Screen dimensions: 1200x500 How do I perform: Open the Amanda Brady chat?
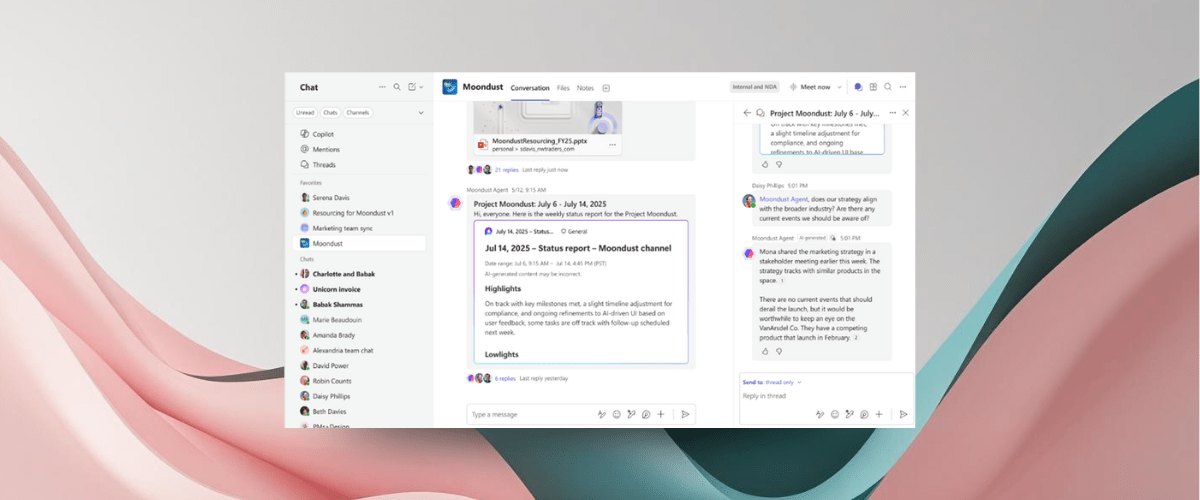click(x=360, y=335)
